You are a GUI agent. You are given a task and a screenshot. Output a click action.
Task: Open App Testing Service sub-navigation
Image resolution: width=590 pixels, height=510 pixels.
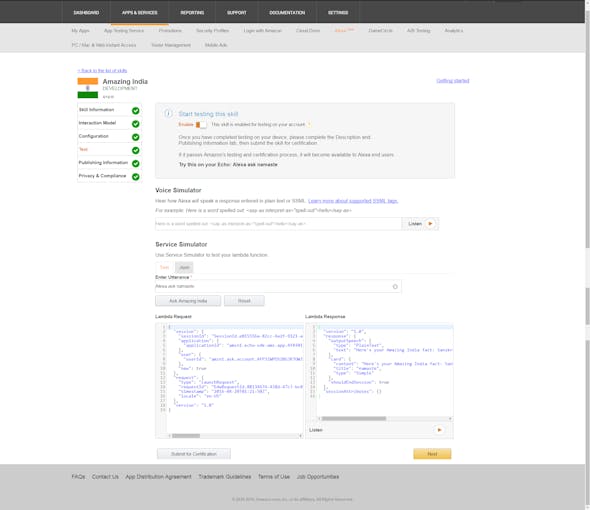pos(124,30)
